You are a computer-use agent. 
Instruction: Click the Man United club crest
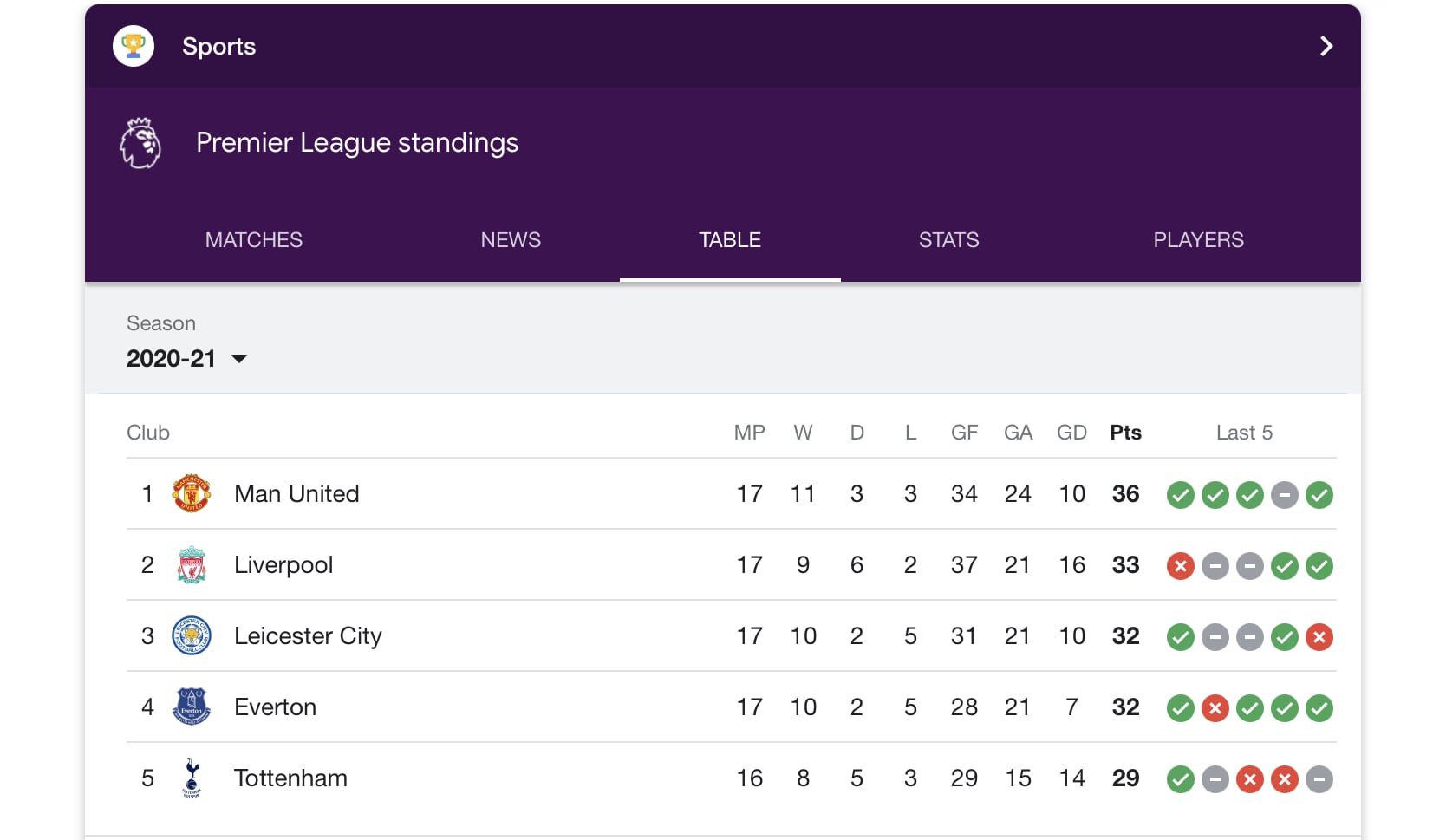(192, 494)
